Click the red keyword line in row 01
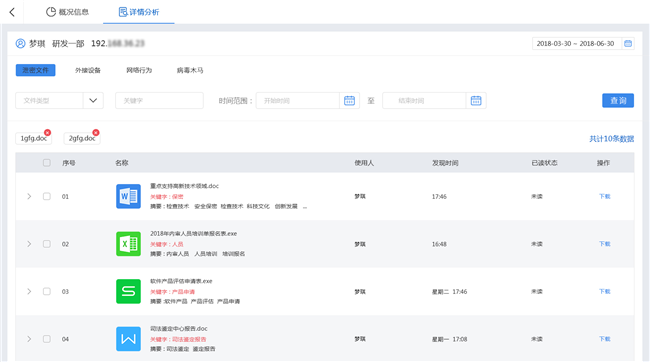This screenshot has height=362, width=650. (167, 197)
